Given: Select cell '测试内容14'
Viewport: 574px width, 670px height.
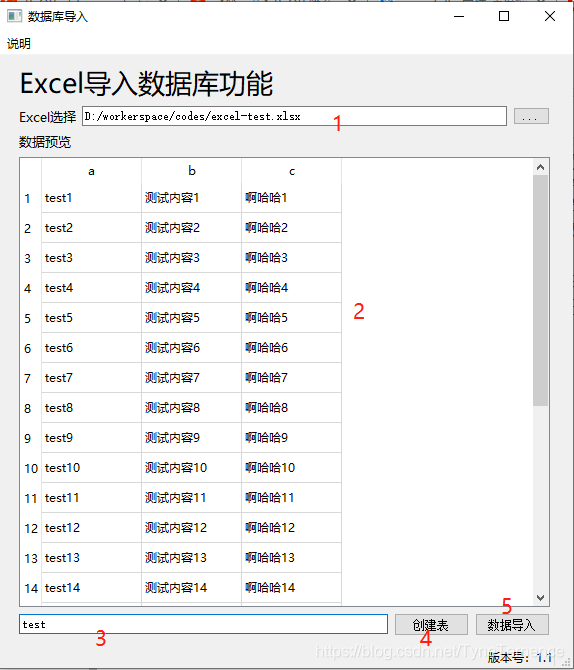Looking at the screenshot, I should [191, 588].
